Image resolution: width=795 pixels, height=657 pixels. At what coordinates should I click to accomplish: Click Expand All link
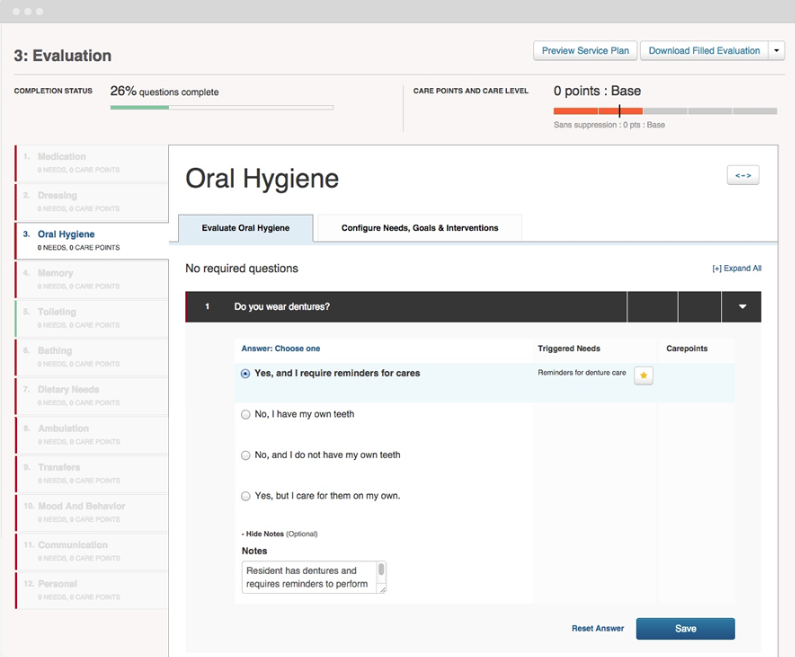[737, 268]
